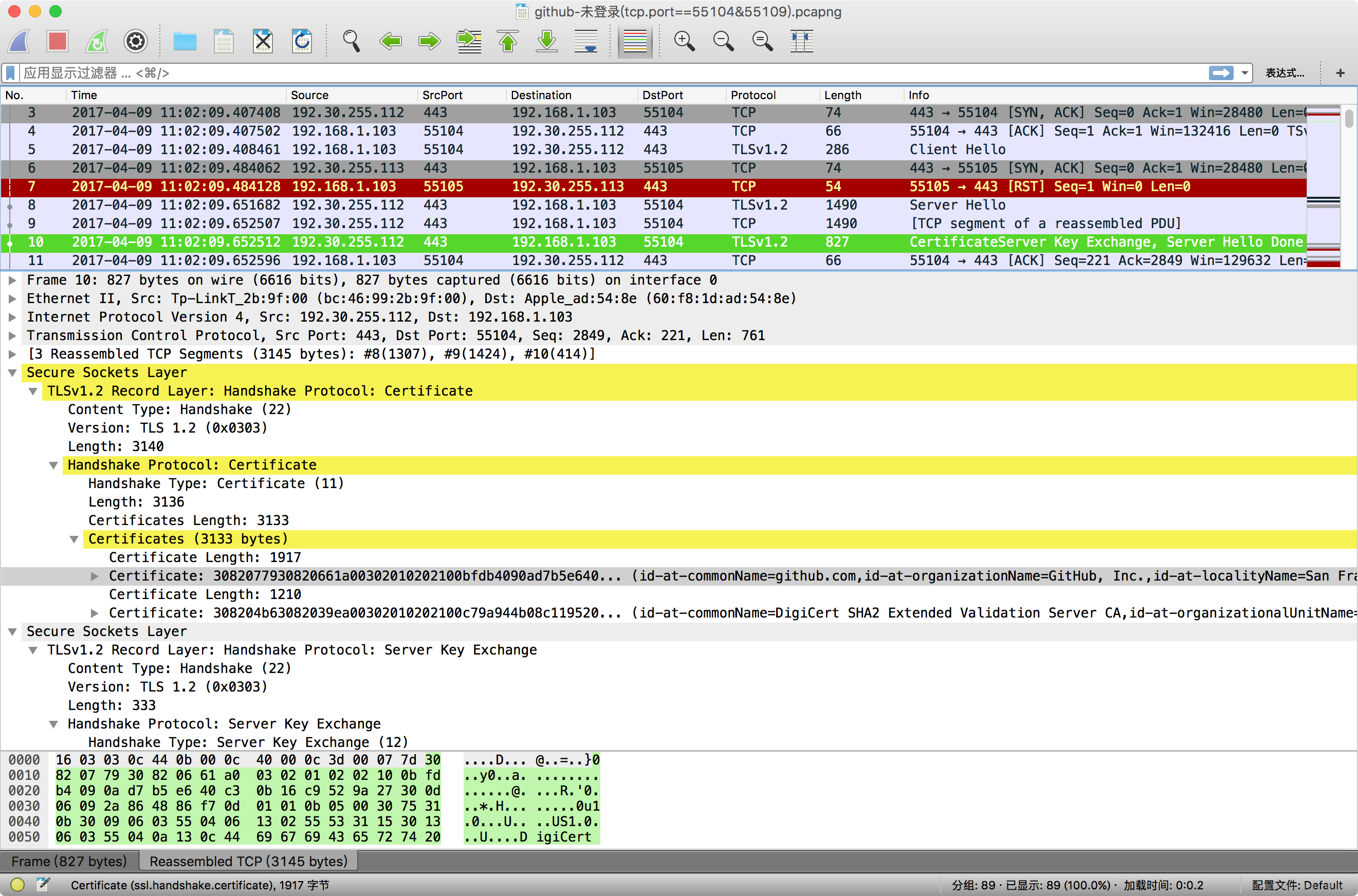Zoom out the packet list text

724,41
